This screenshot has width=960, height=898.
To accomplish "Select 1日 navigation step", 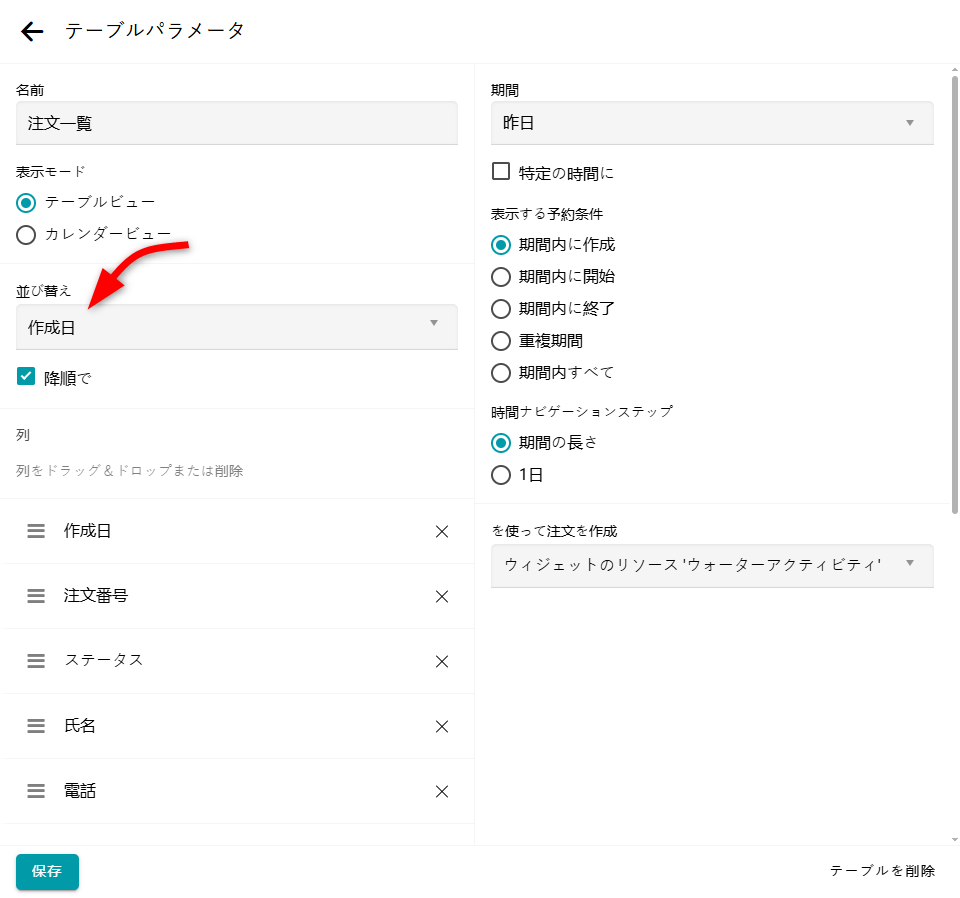I will click(x=501, y=475).
